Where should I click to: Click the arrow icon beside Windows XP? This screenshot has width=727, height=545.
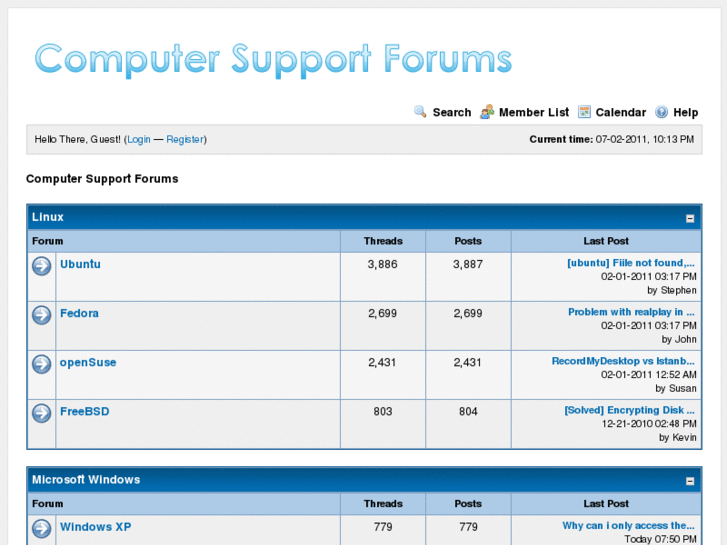tap(42, 528)
